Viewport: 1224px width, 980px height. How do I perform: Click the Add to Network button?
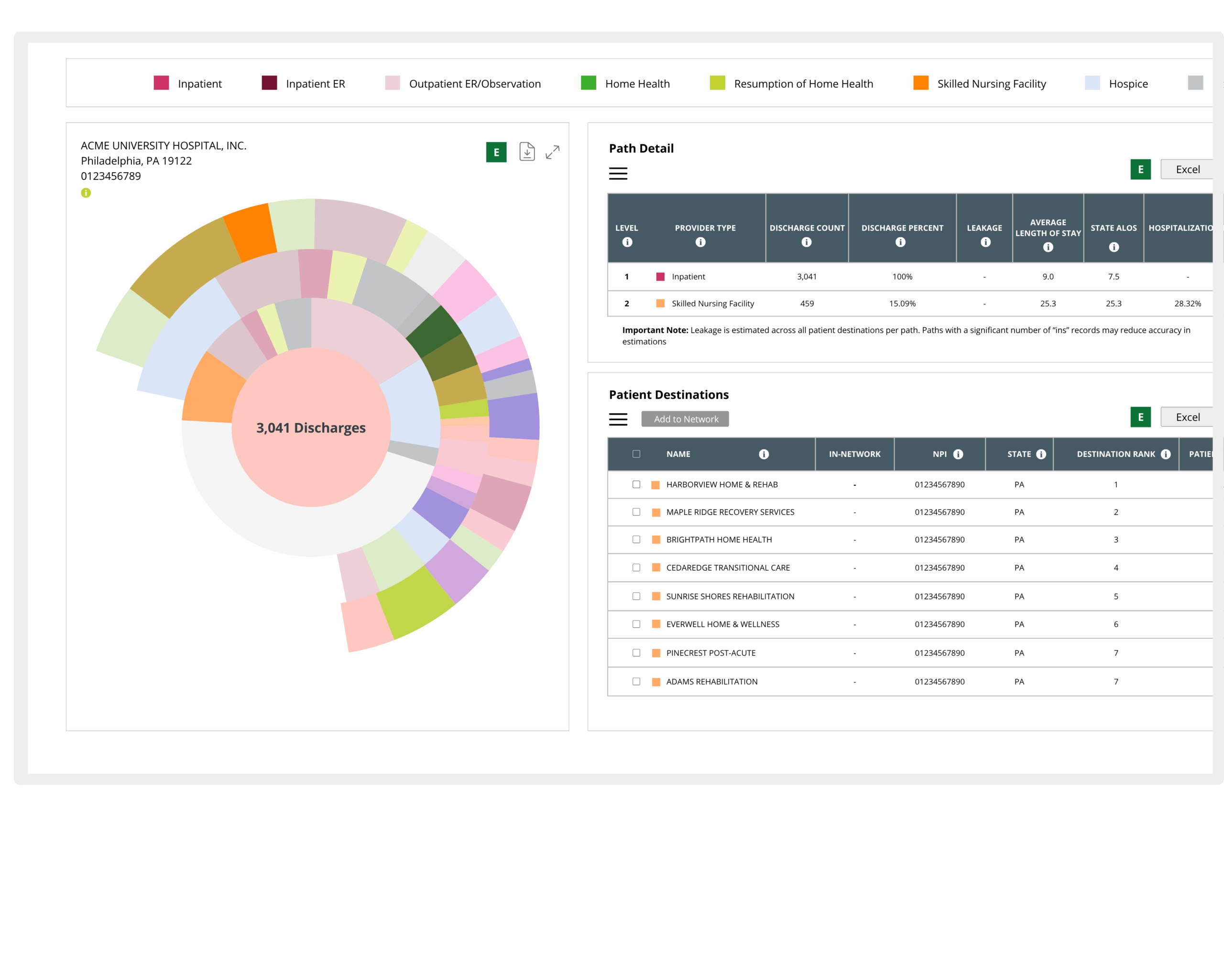coord(685,419)
